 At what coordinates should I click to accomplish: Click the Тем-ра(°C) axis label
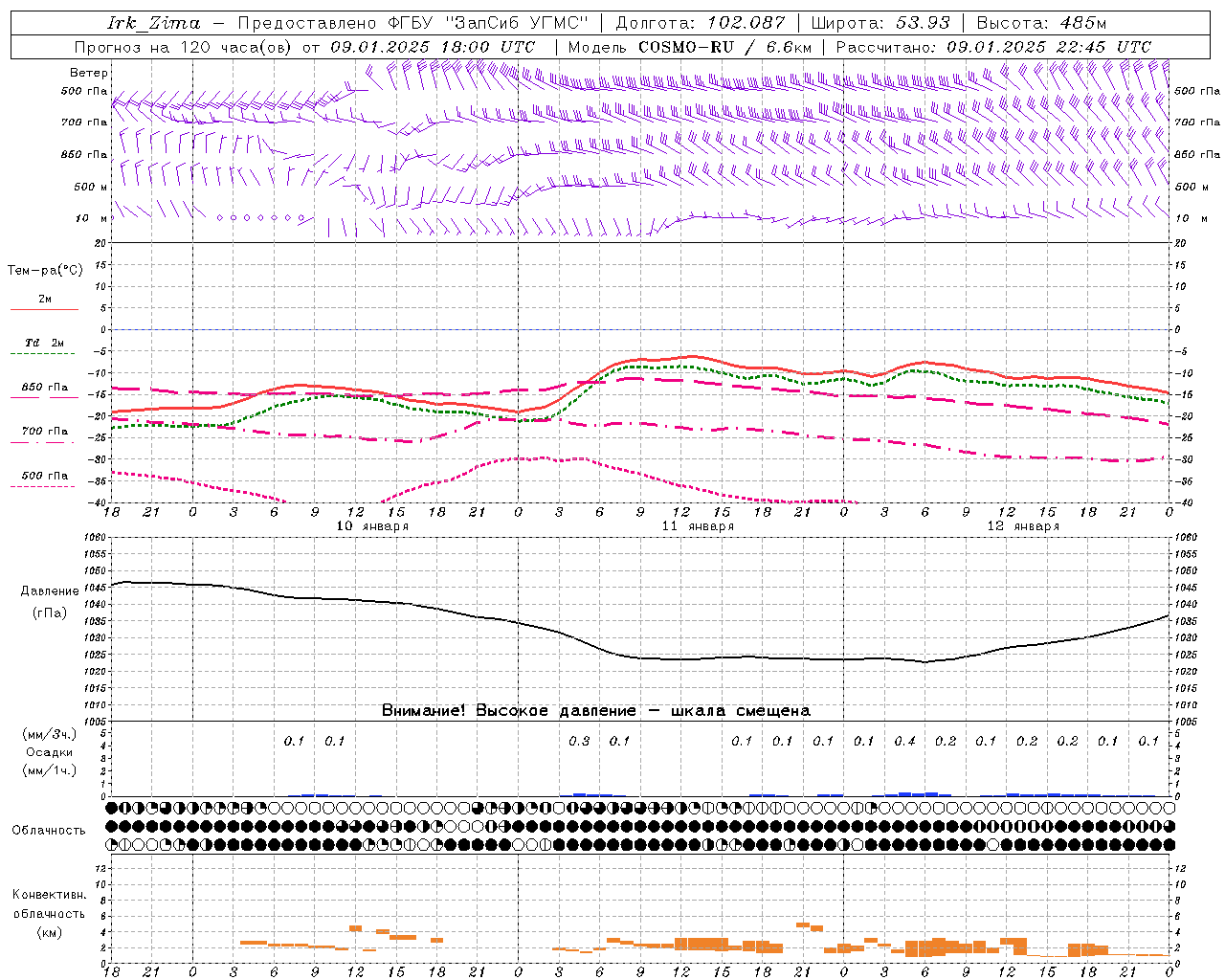tap(45, 270)
